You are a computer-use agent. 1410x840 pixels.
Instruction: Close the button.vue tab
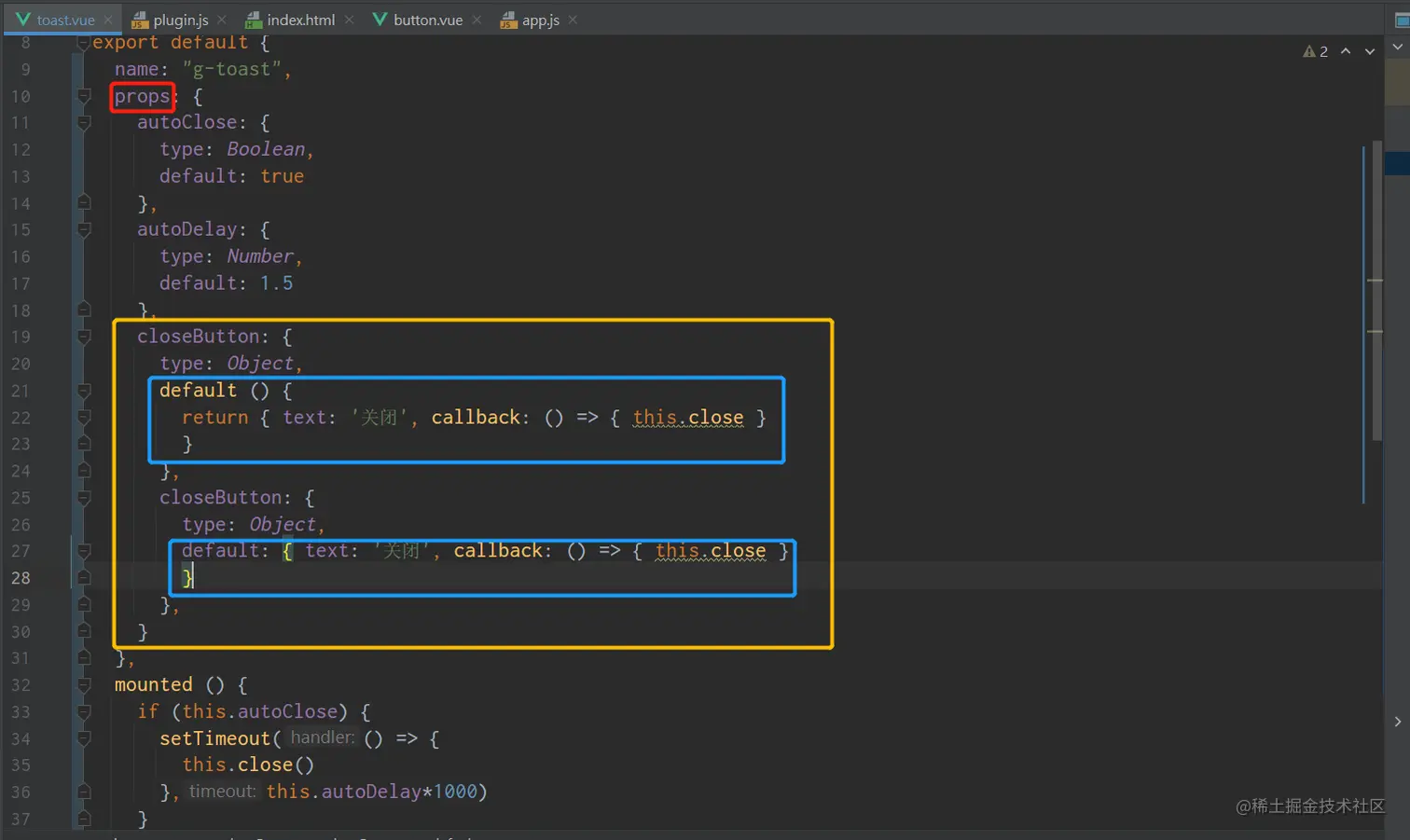click(477, 20)
